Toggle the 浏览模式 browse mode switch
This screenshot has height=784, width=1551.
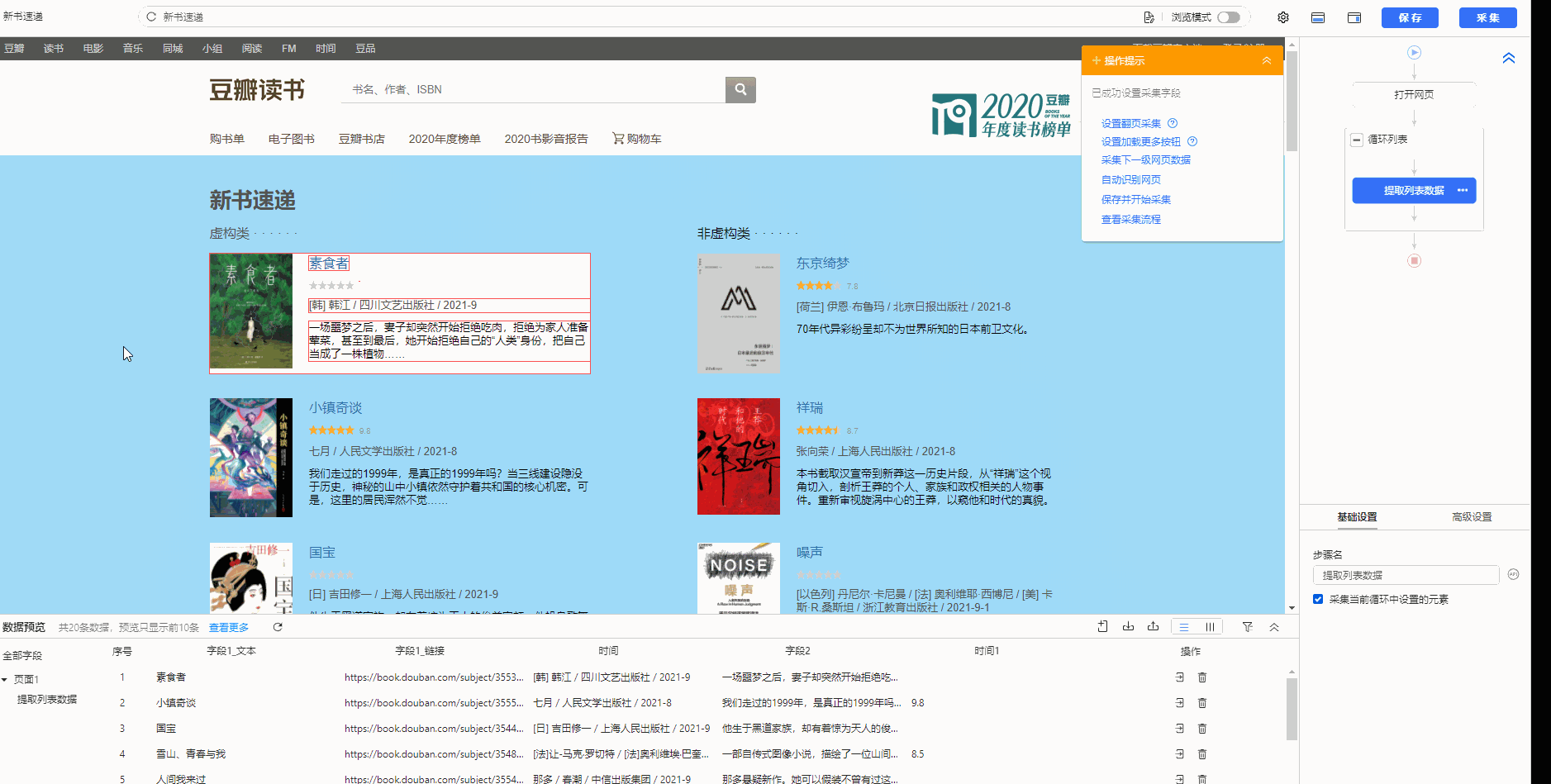click(x=1229, y=17)
